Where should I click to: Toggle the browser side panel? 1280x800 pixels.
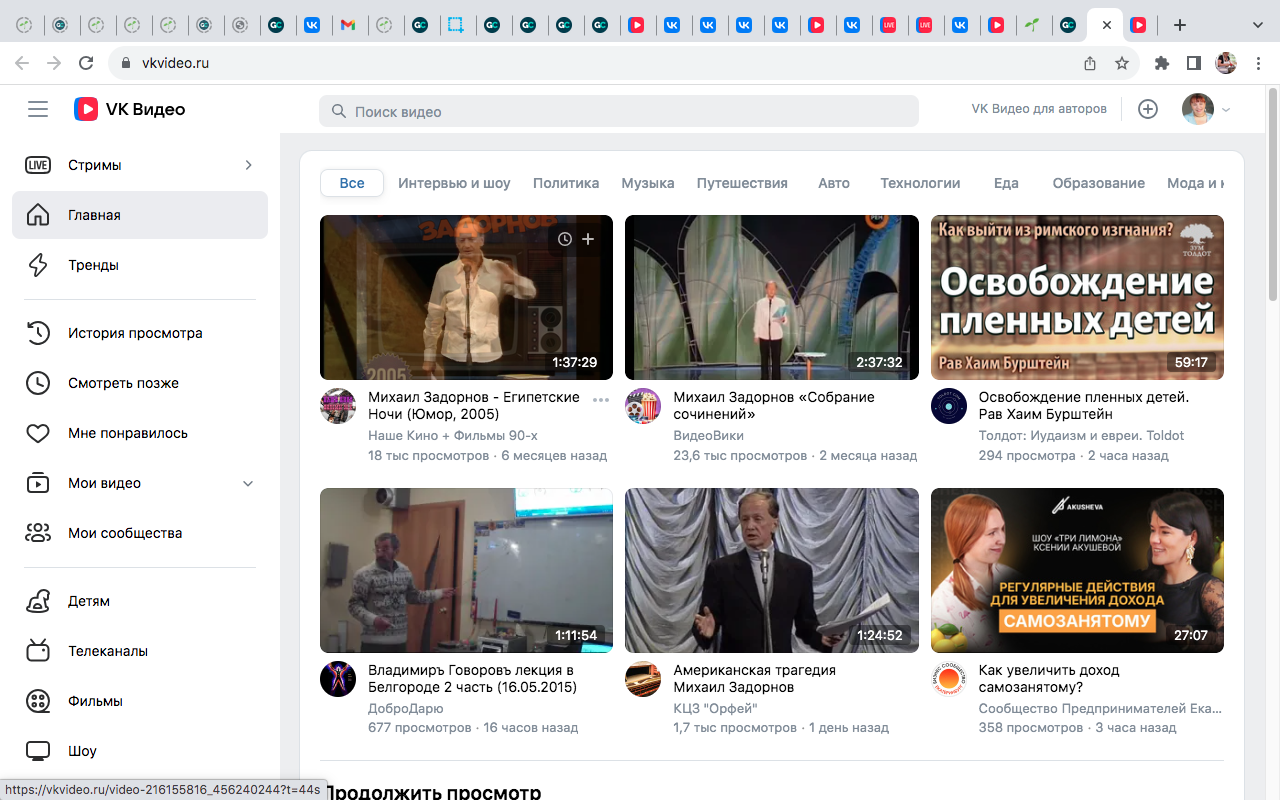tap(1194, 63)
